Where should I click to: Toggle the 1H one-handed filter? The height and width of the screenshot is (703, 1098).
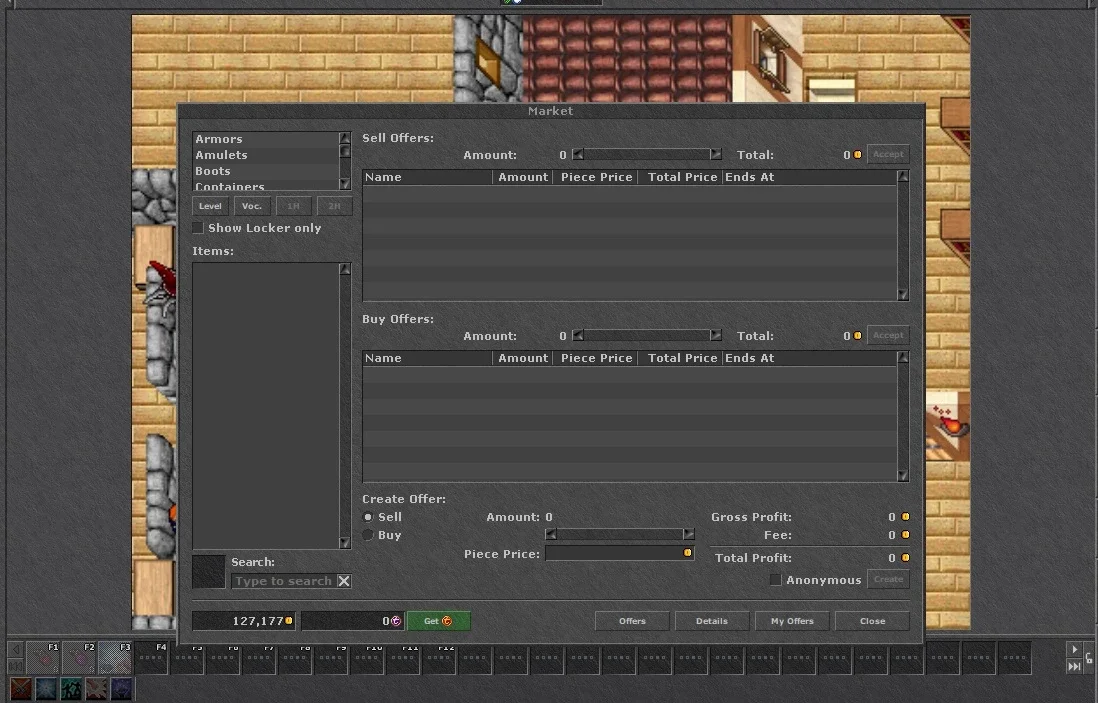[x=293, y=206]
